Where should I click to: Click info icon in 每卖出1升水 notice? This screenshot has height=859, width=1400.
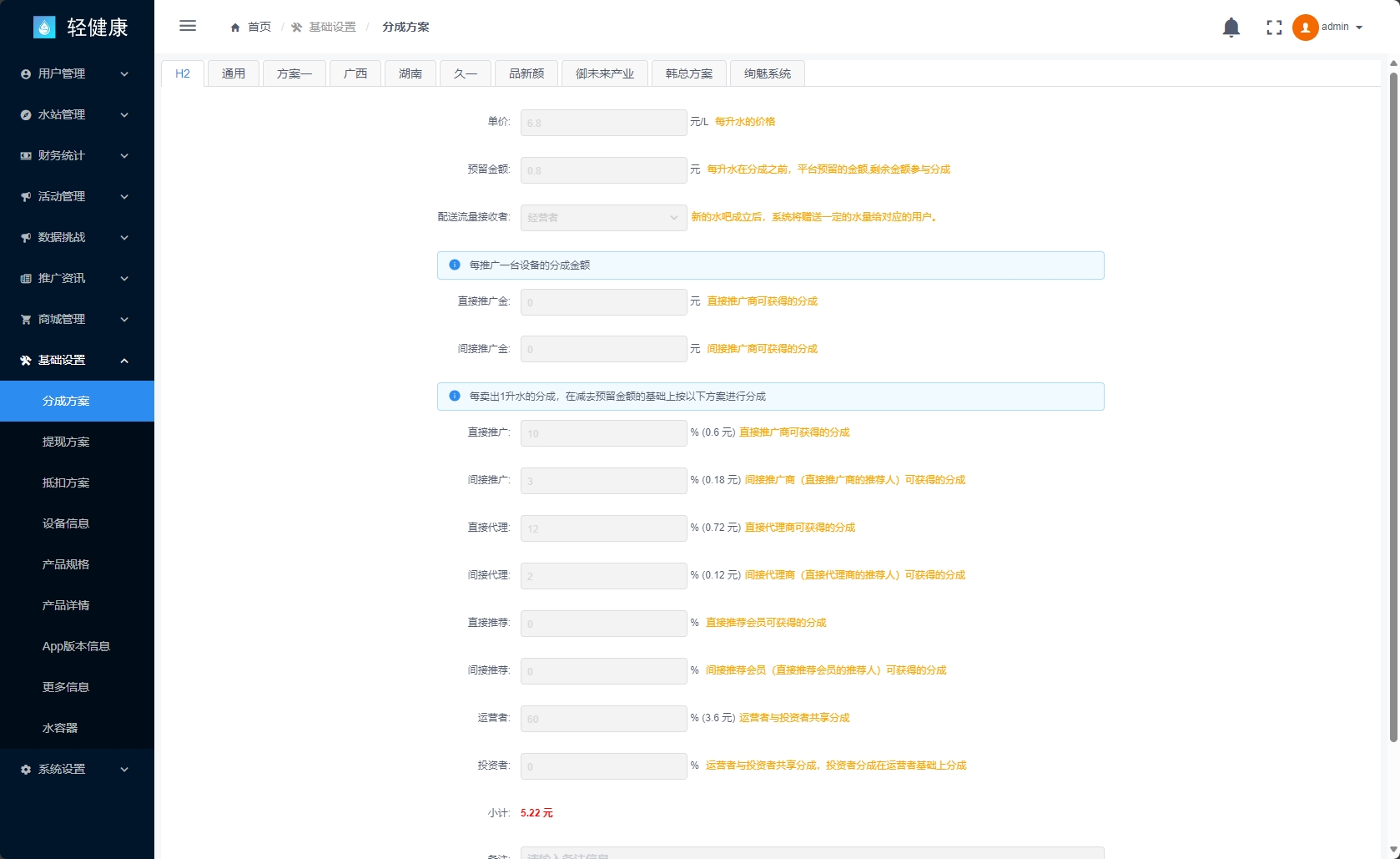(455, 396)
